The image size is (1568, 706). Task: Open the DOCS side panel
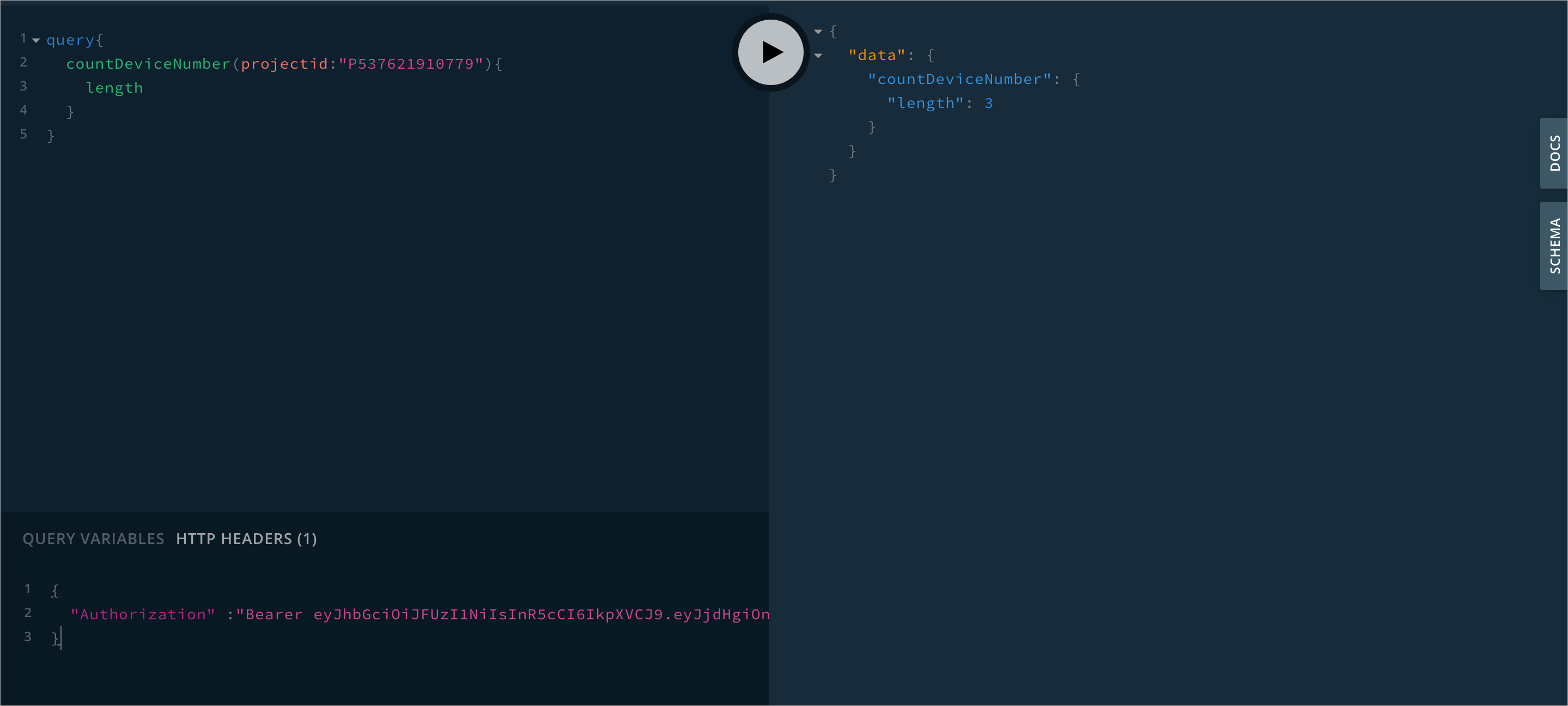pos(1554,153)
